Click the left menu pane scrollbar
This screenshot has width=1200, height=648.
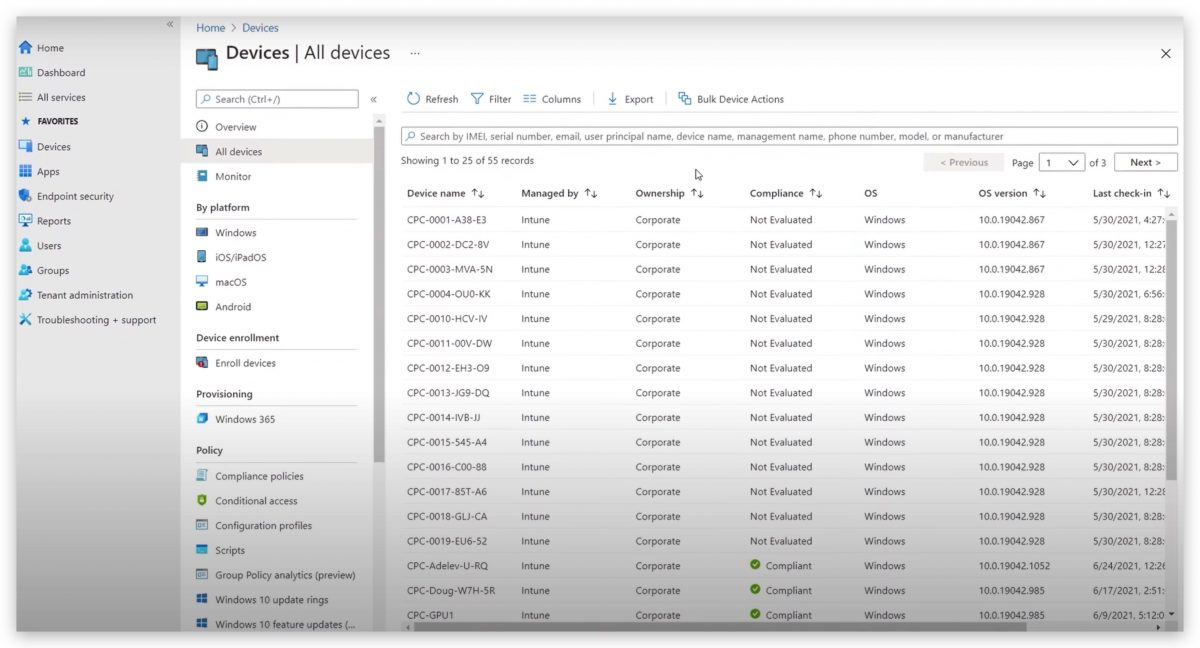(379, 295)
